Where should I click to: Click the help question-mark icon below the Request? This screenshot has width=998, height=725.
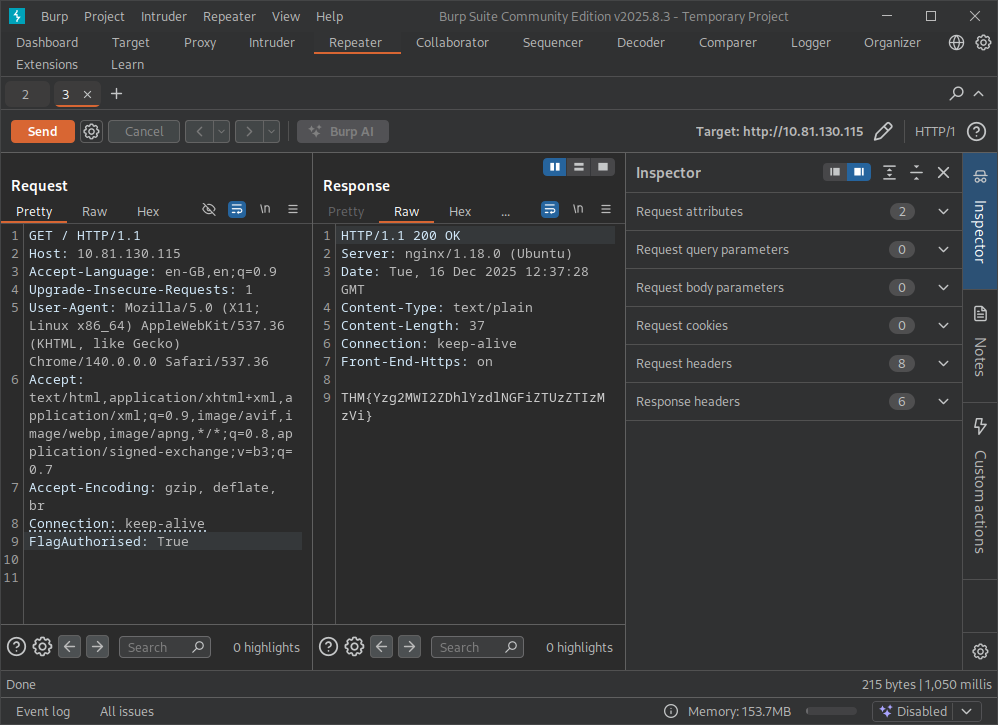(x=16, y=646)
